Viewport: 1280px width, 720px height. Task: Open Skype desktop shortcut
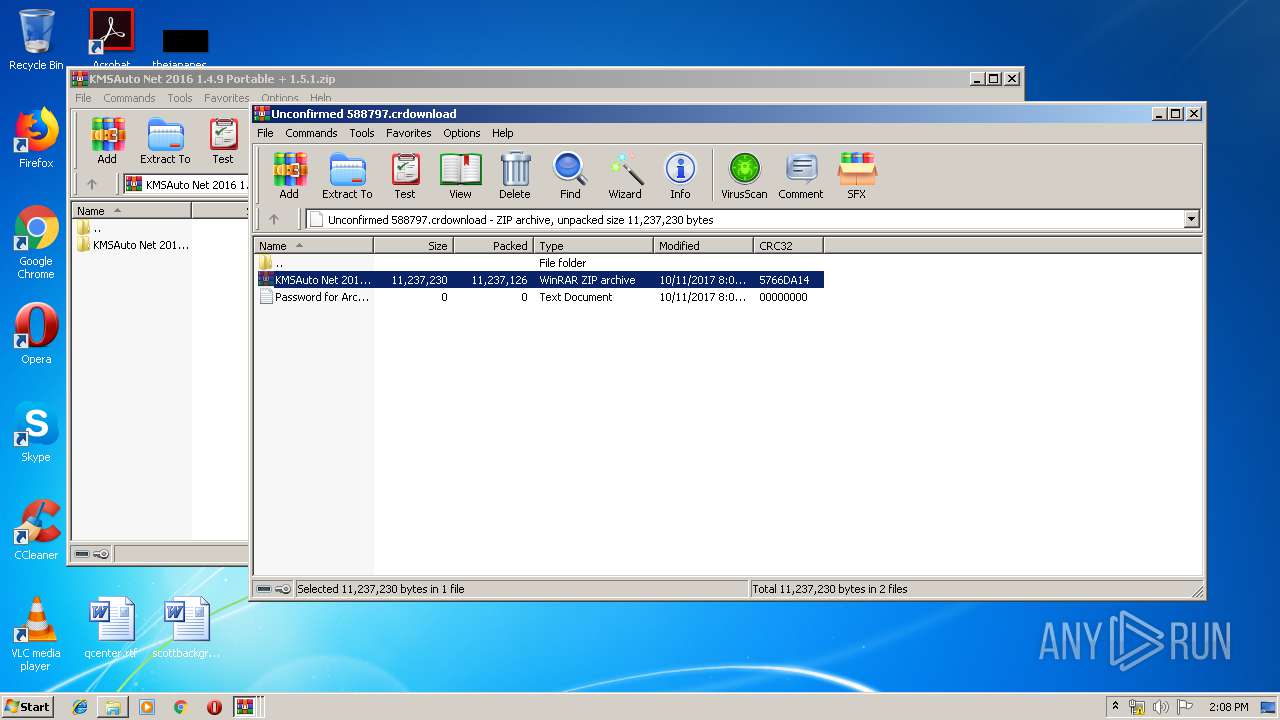[36, 432]
